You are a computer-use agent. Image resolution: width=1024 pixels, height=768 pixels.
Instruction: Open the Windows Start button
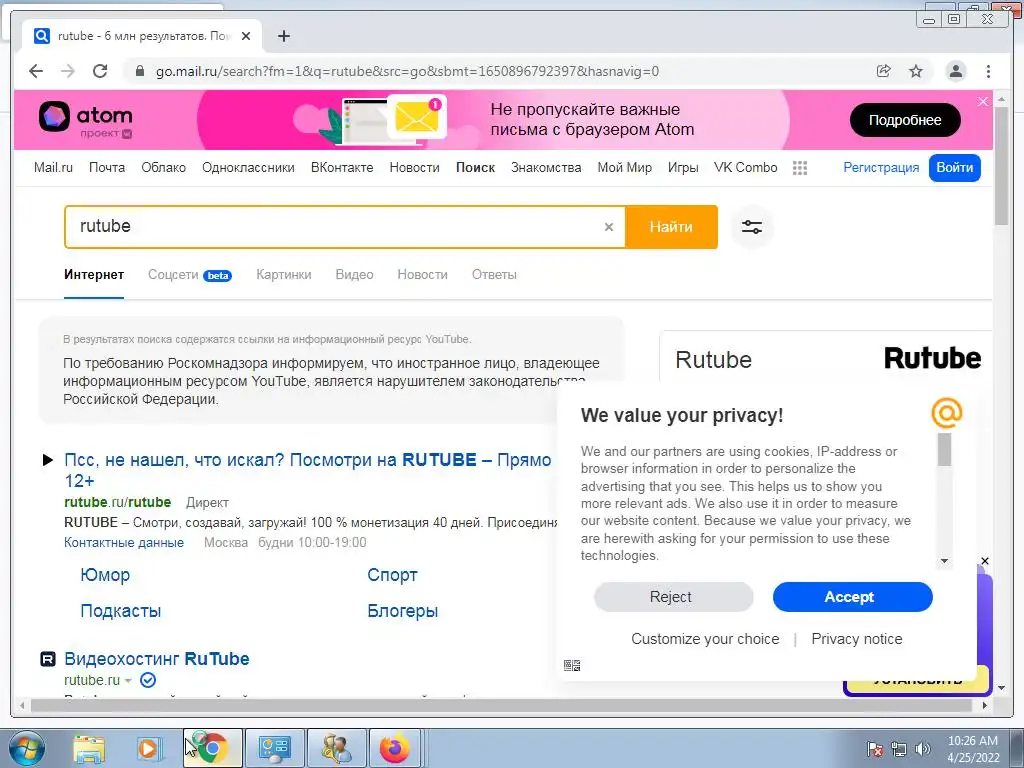pyautogui.click(x=26, y=748)
